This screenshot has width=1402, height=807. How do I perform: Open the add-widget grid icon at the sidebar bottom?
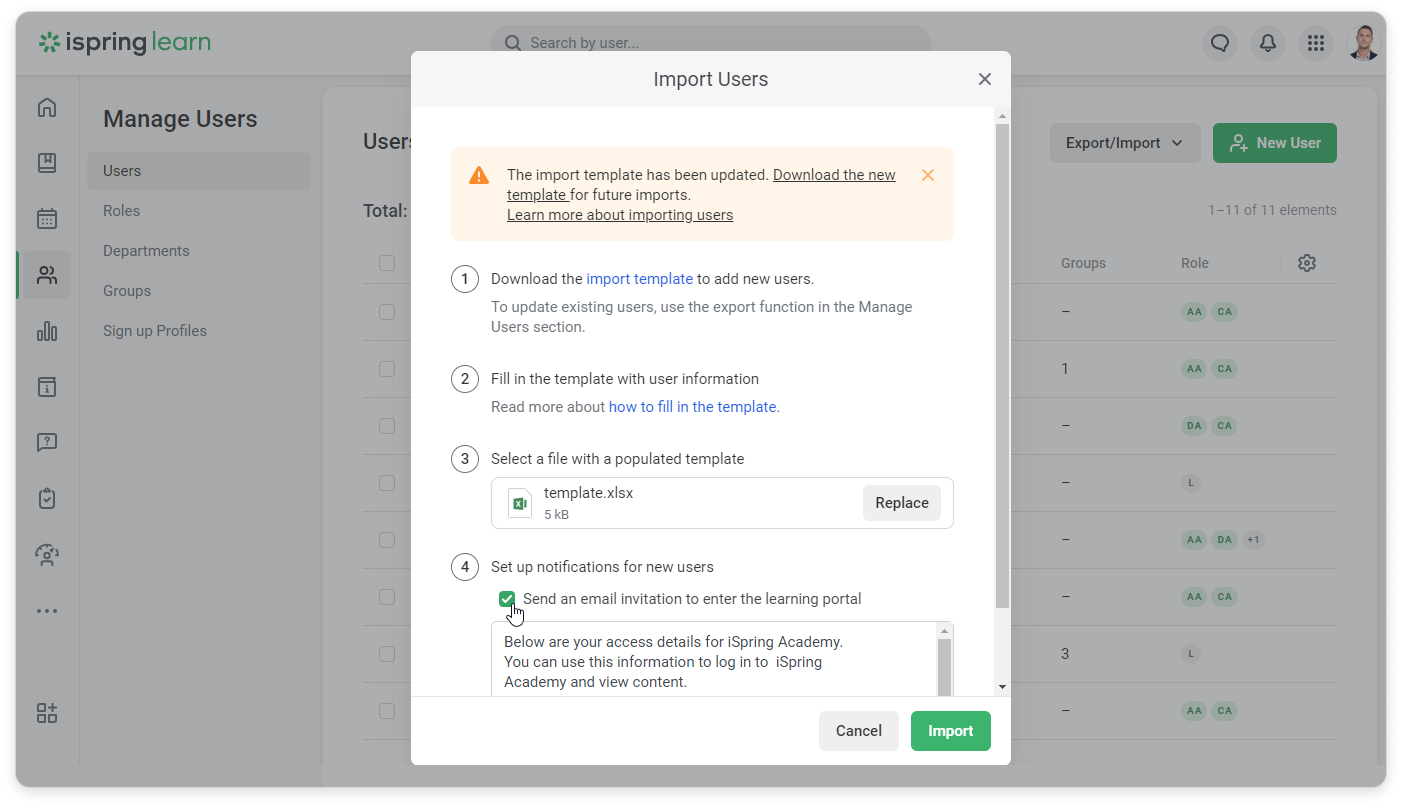tap(47, 713)
